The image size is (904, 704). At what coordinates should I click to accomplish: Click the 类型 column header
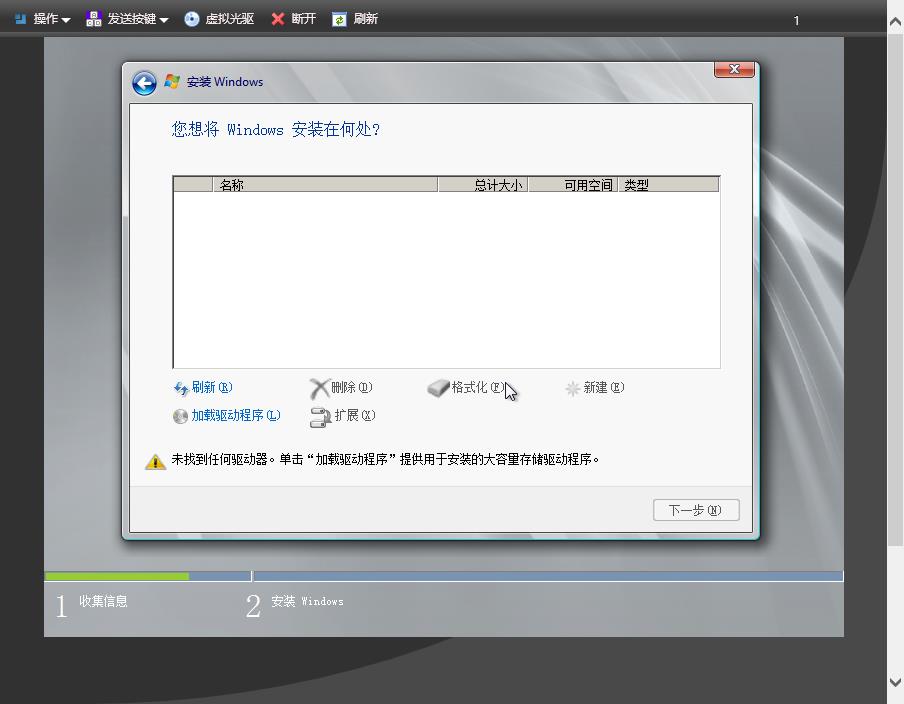click(669, 185)
